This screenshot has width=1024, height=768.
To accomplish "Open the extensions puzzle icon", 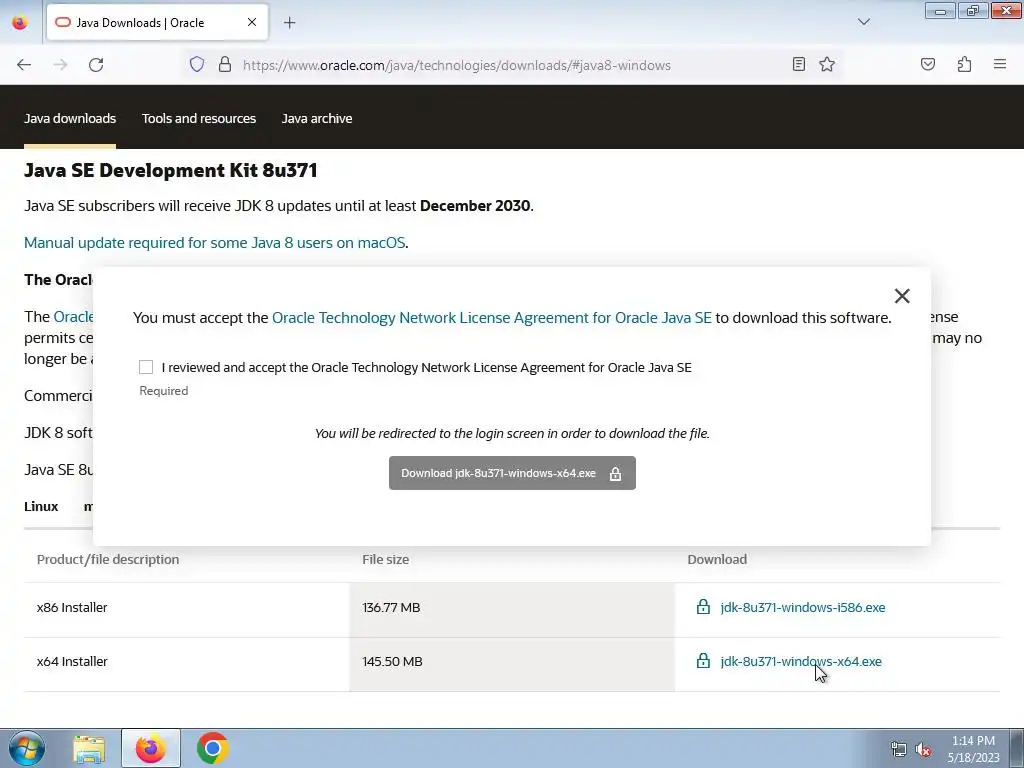I will (964, 64).
